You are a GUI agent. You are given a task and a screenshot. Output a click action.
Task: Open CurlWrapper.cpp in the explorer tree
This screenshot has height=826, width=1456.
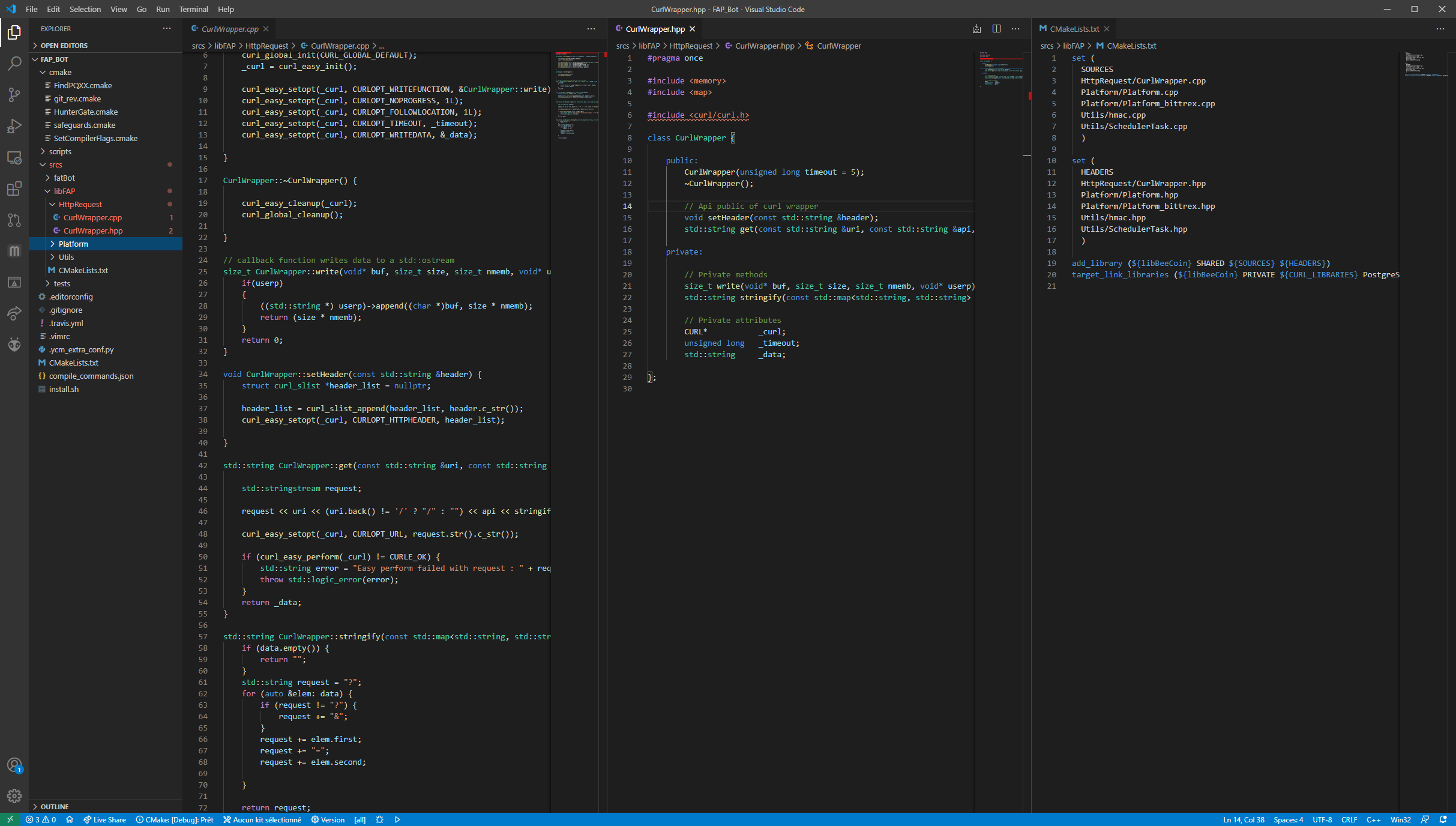(106, 217)
